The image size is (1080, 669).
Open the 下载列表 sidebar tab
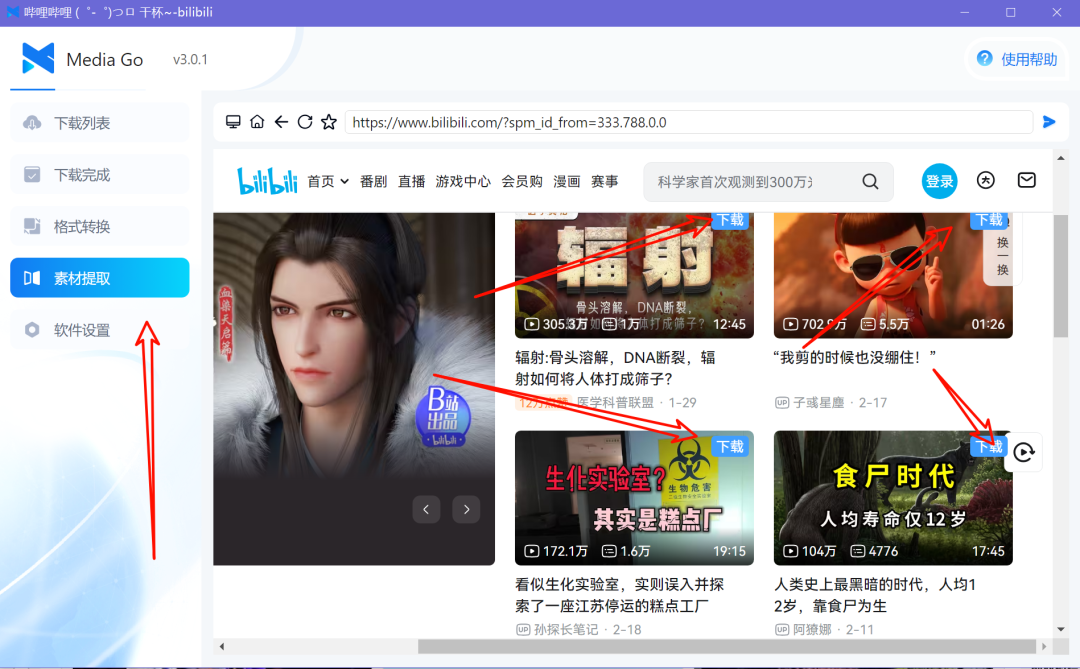[x=99, y=123]
